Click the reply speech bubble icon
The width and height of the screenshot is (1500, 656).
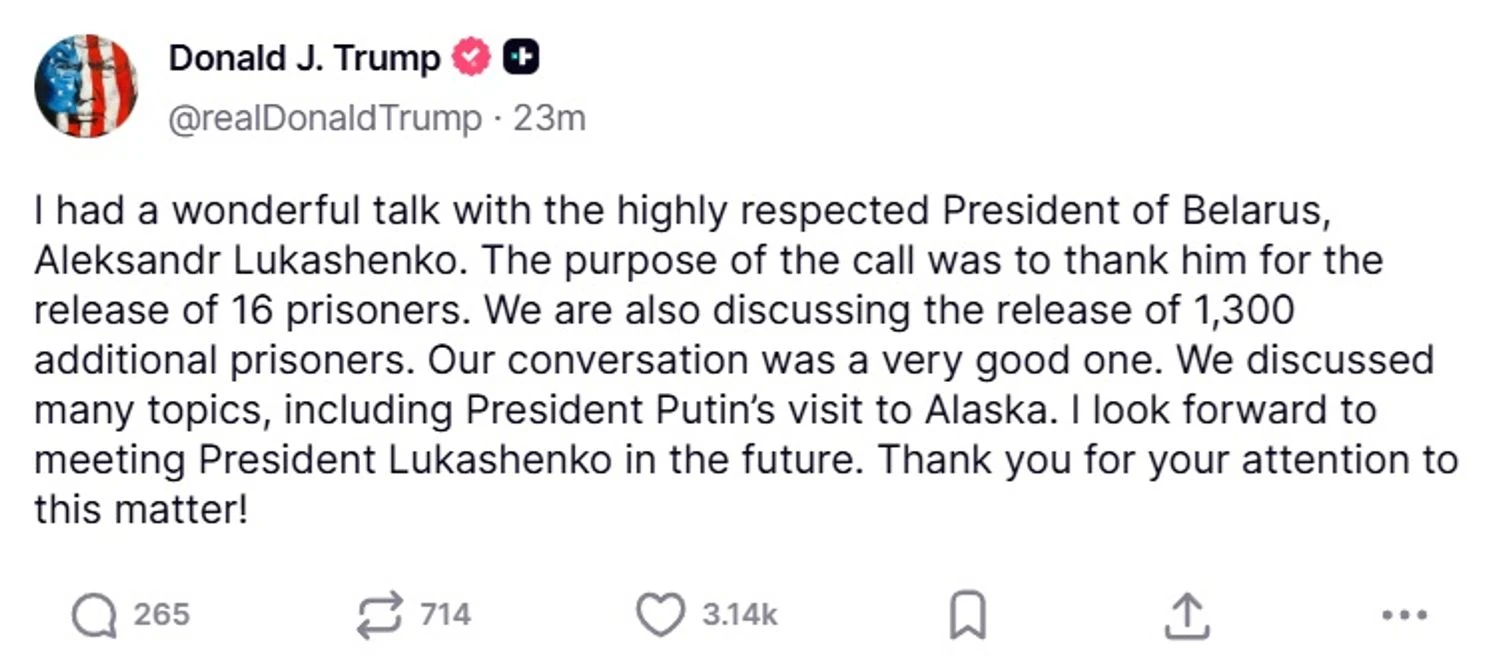[x=94, y=614]
